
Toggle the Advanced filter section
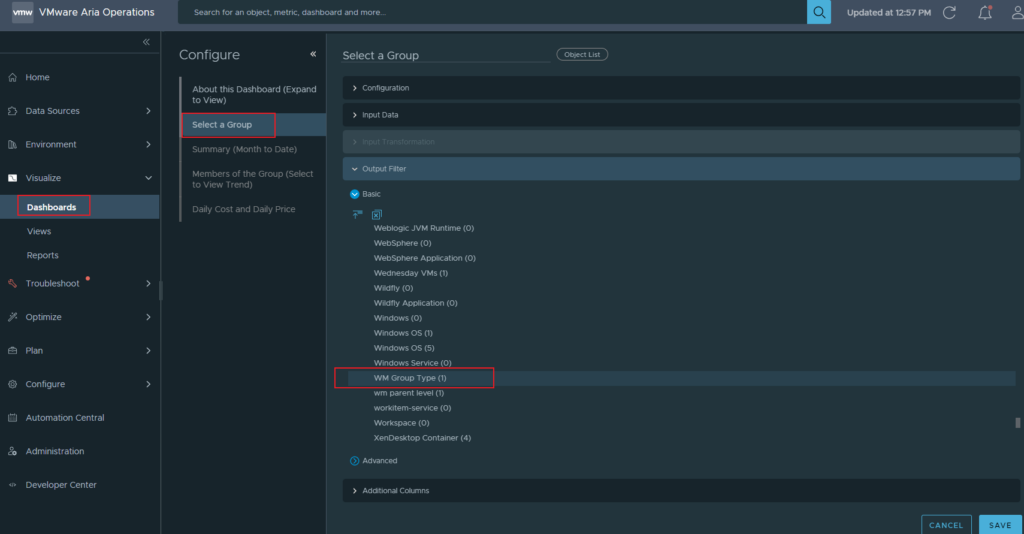coord(355,461)
